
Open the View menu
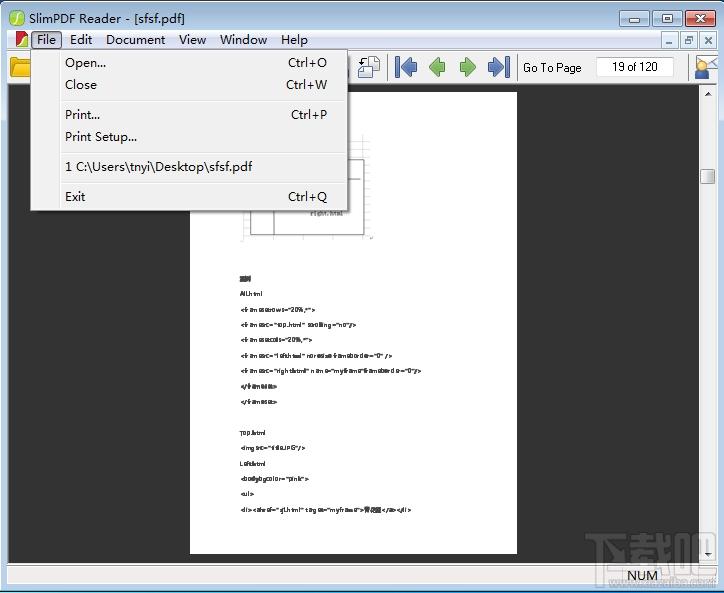[193, 40]
